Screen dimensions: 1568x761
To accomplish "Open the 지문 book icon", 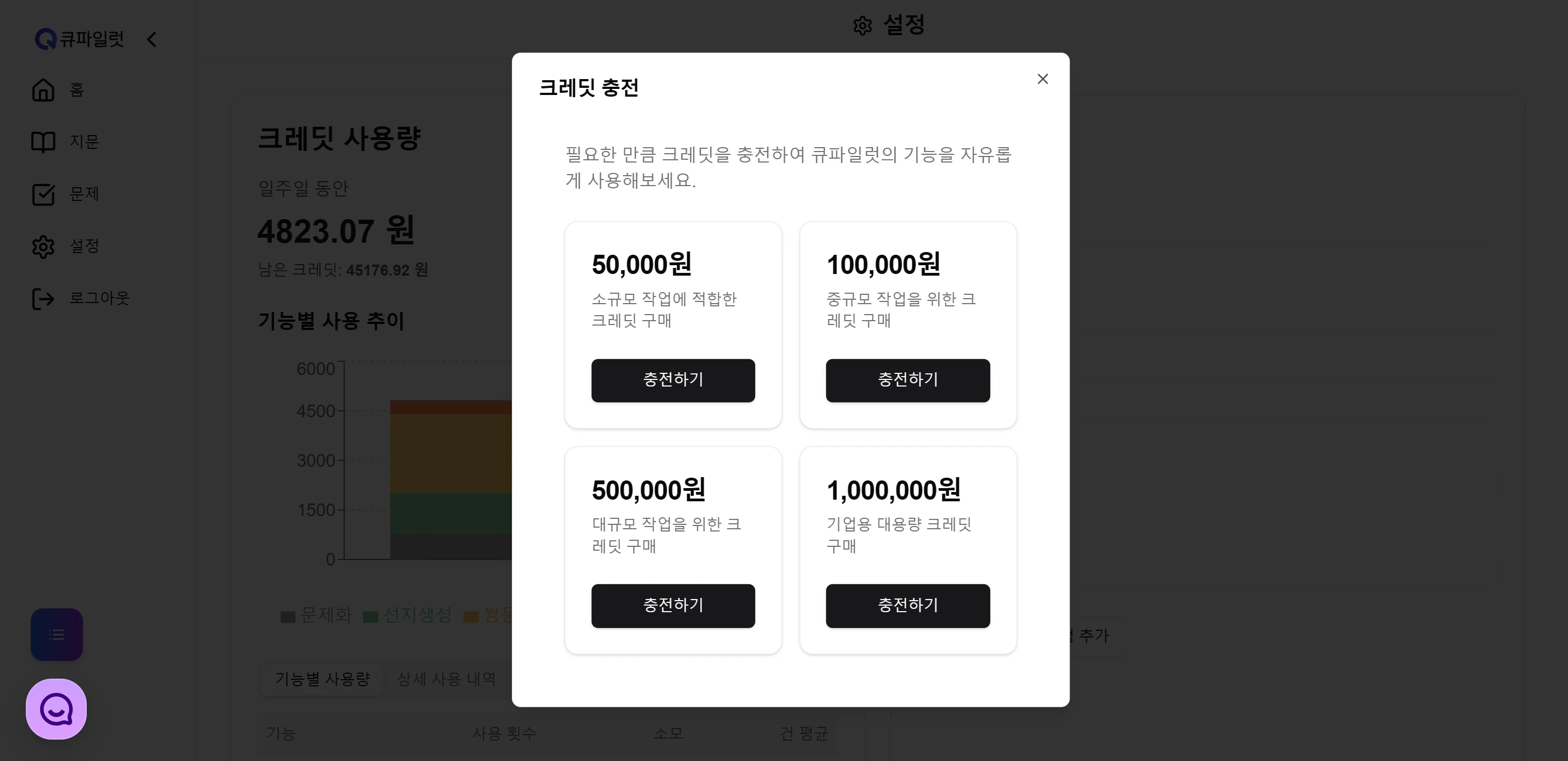I will pyautogui.click(x=43, y=142).
